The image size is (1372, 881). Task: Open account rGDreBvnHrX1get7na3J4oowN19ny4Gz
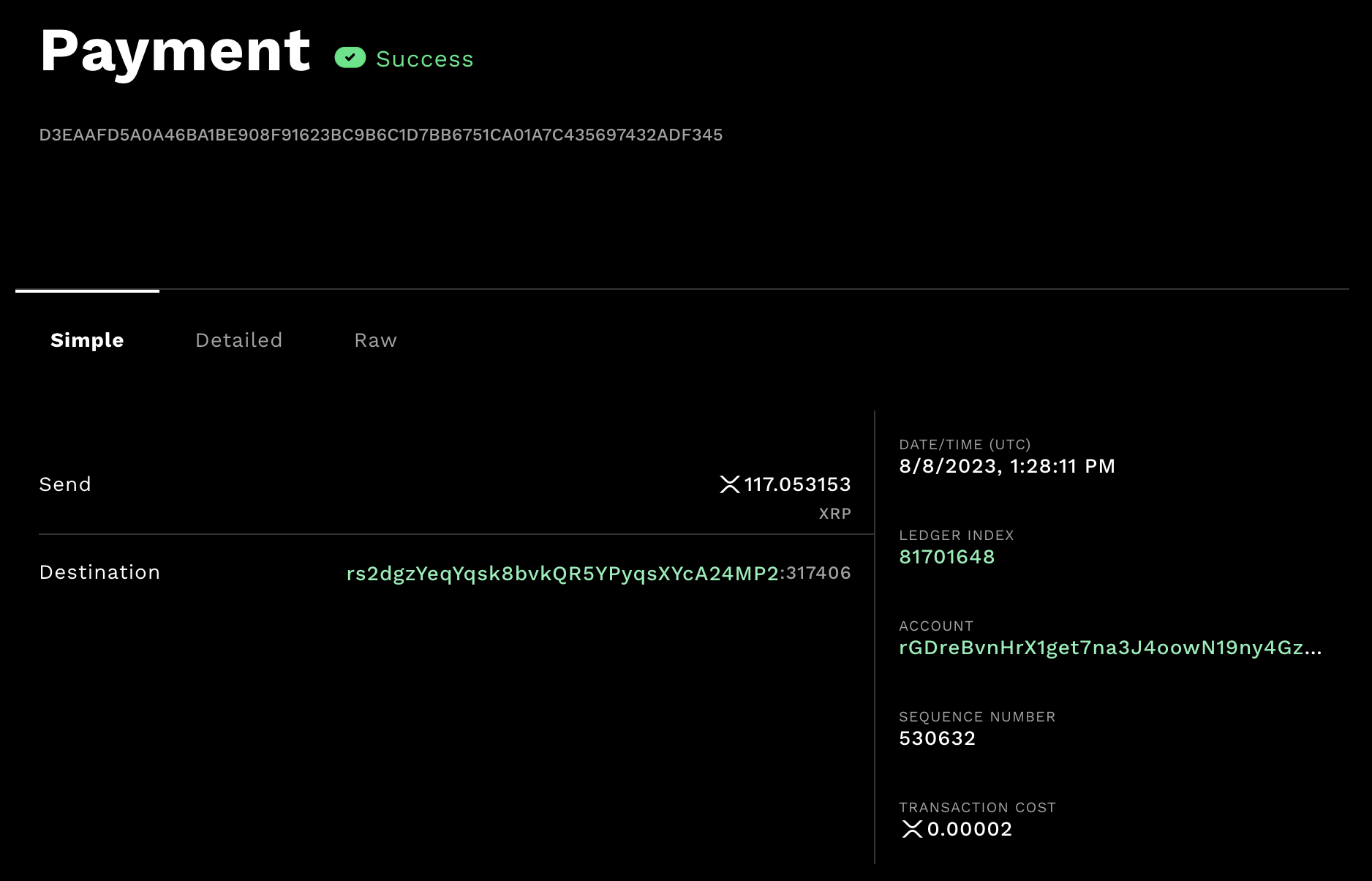coord(1104,648)
